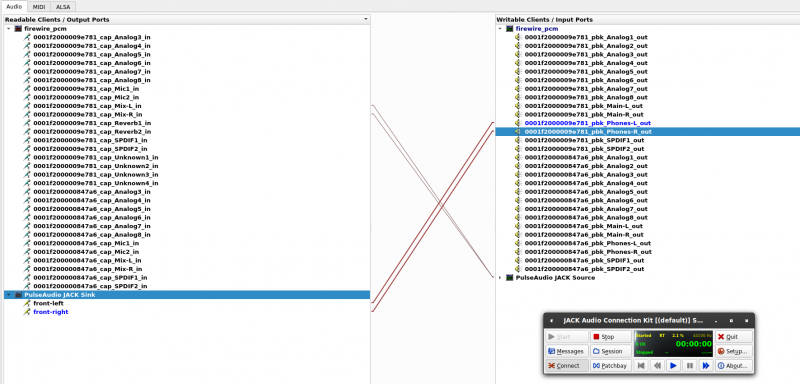
Task: Switch to the Audio tab
Action: point(14,7)
